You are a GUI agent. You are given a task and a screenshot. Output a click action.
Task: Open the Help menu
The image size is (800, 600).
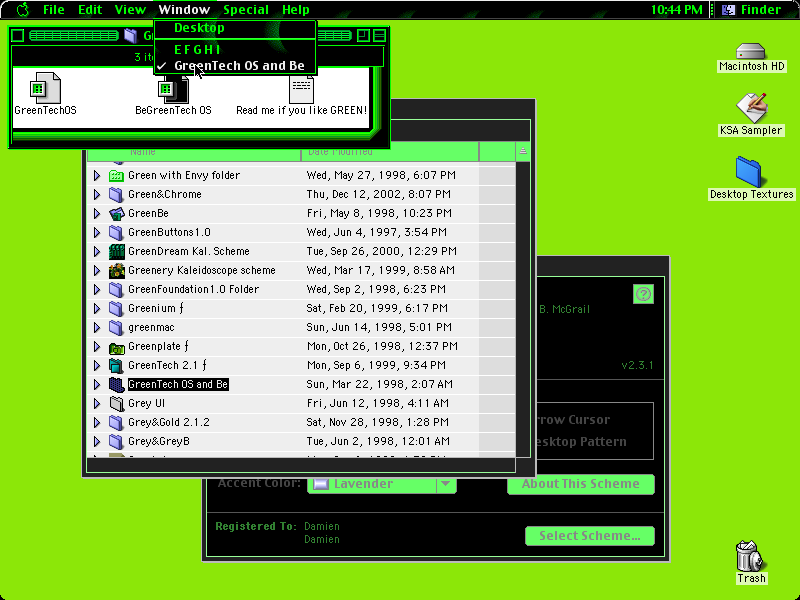(295, 10)
